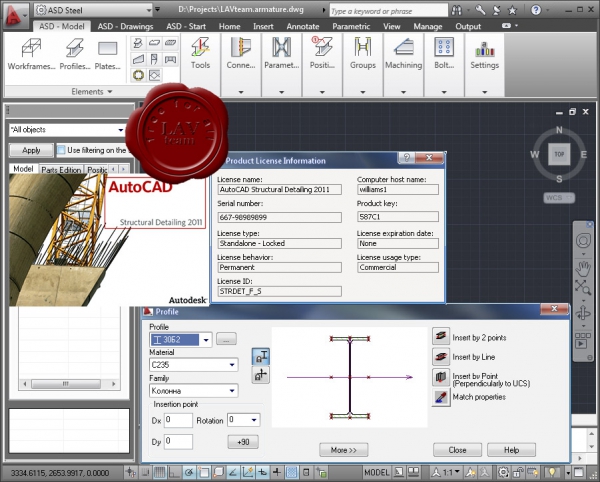600x482 pixels.
Task: Click the AutoCAD application menu button
Action: pyautogui.click(x=15, y=15)
